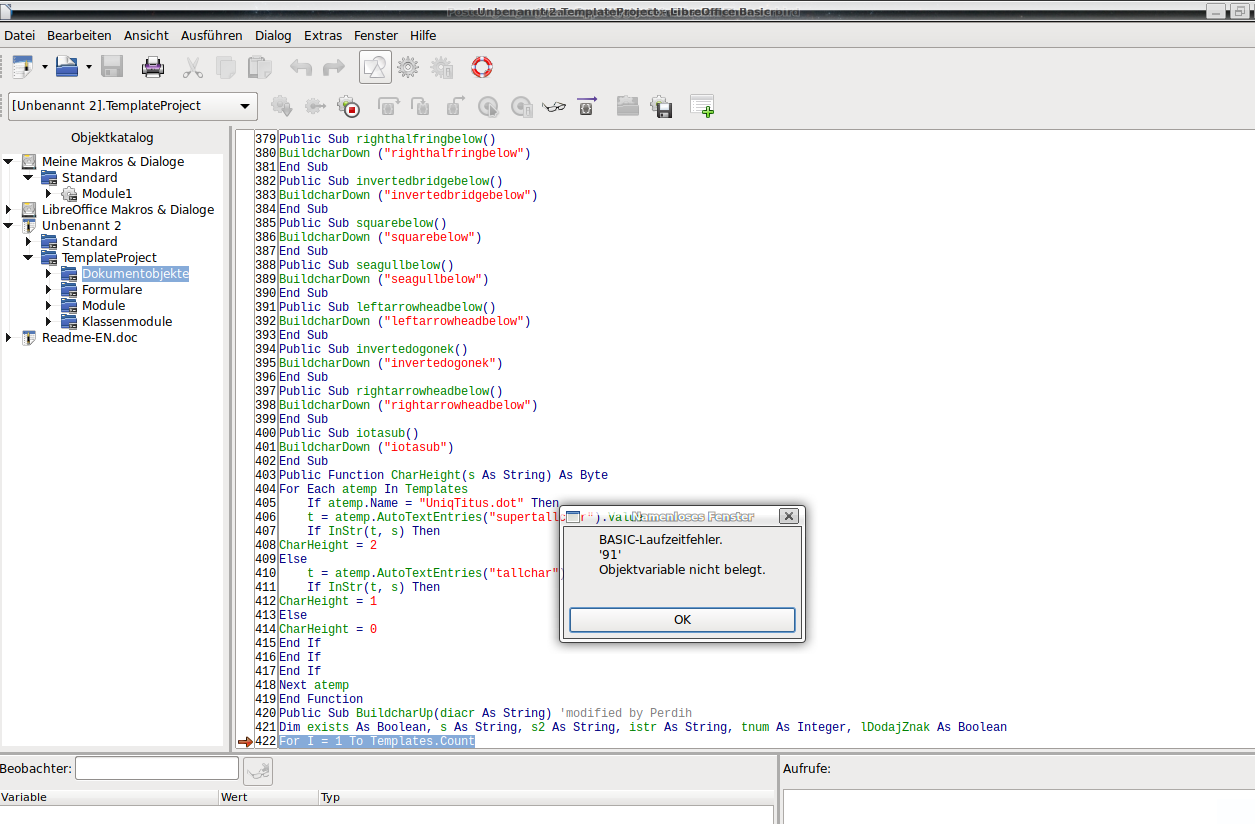Collapse the Unbenannt 2 document node
The height and width of the screenshot is (824, 1255).
pos(9,225)
